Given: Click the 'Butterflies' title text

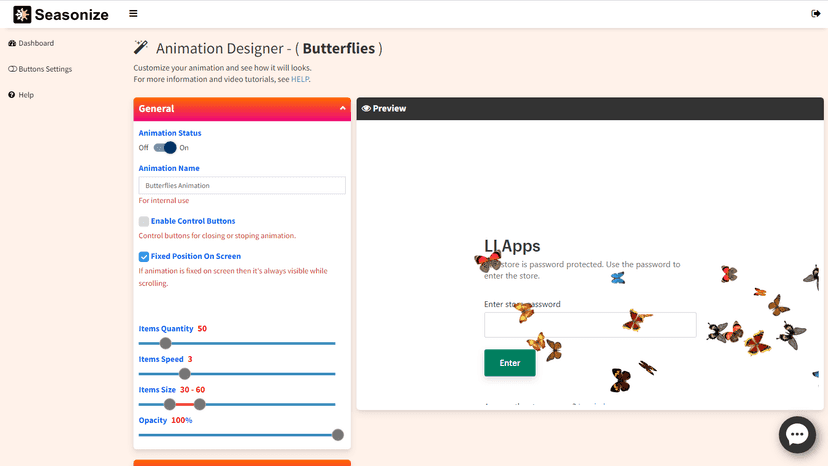Looking at the screenshot, I should click(338, 48).
